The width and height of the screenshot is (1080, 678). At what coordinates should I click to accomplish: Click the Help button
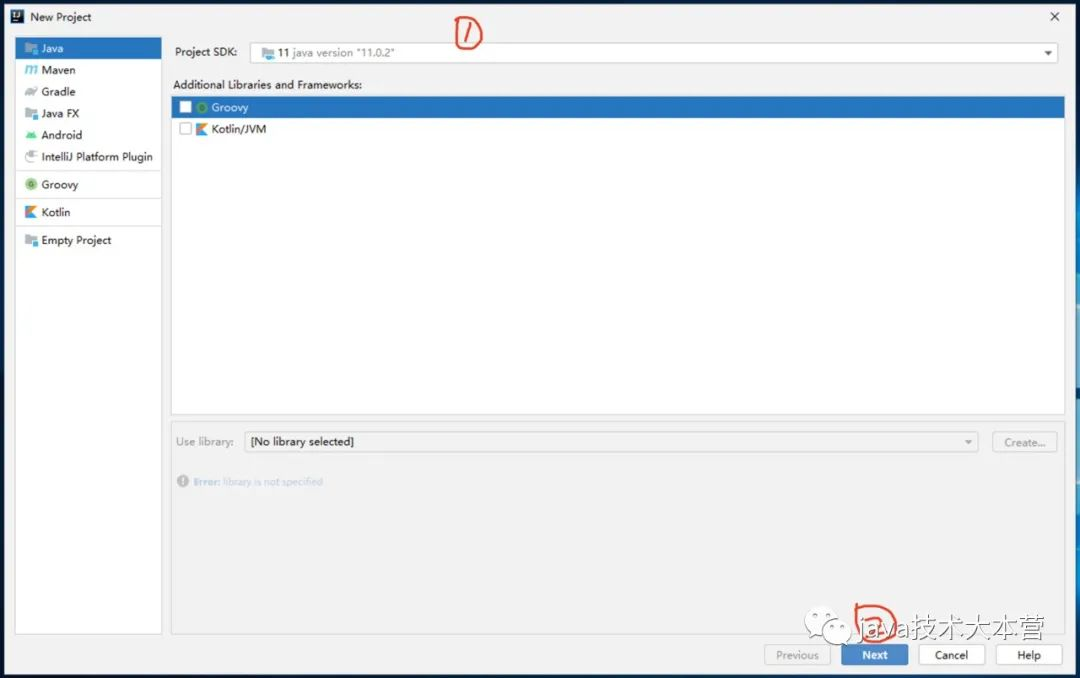coord(1029,655)
